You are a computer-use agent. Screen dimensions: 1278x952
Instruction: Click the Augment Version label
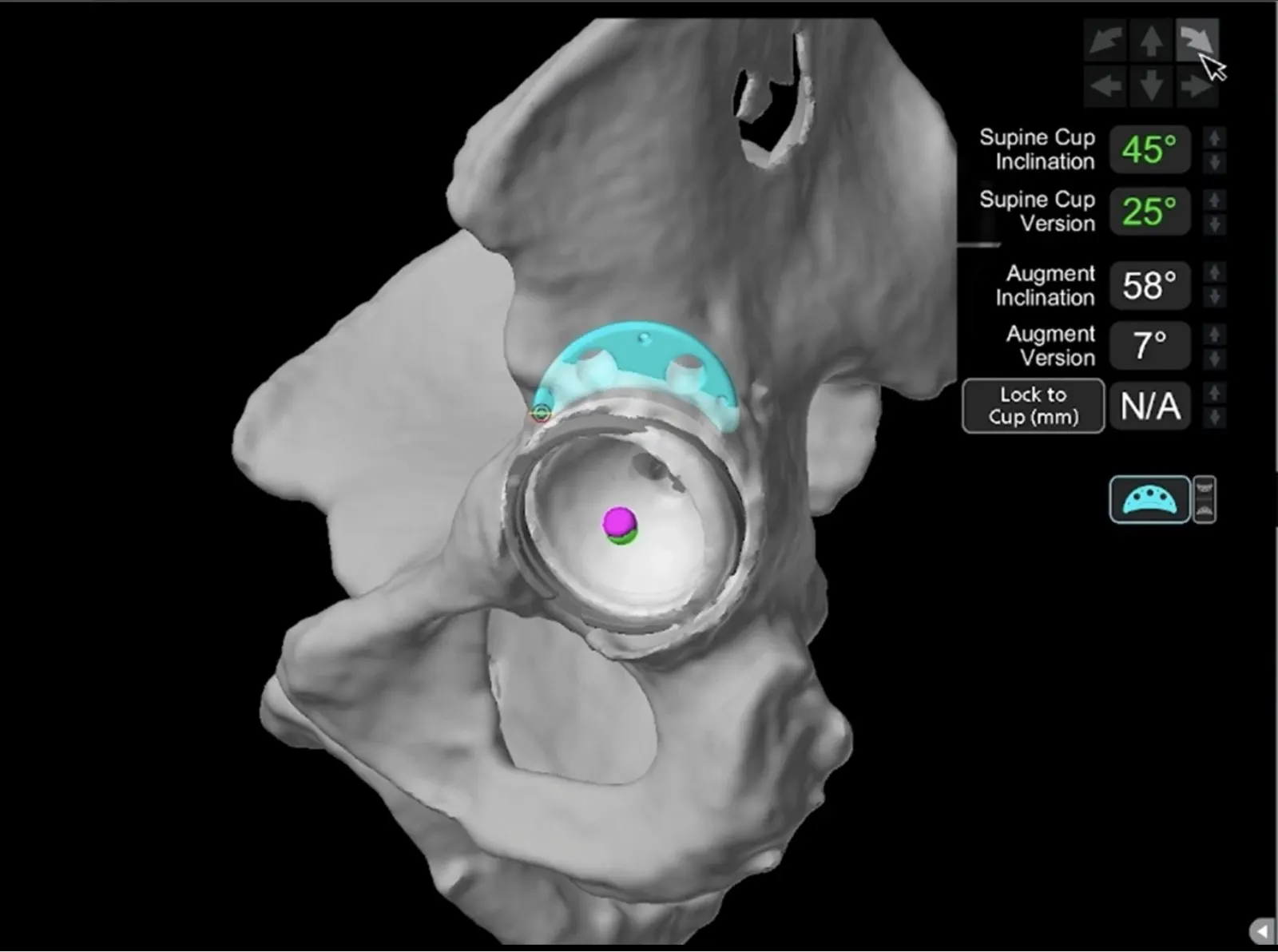pos(1050,346)
